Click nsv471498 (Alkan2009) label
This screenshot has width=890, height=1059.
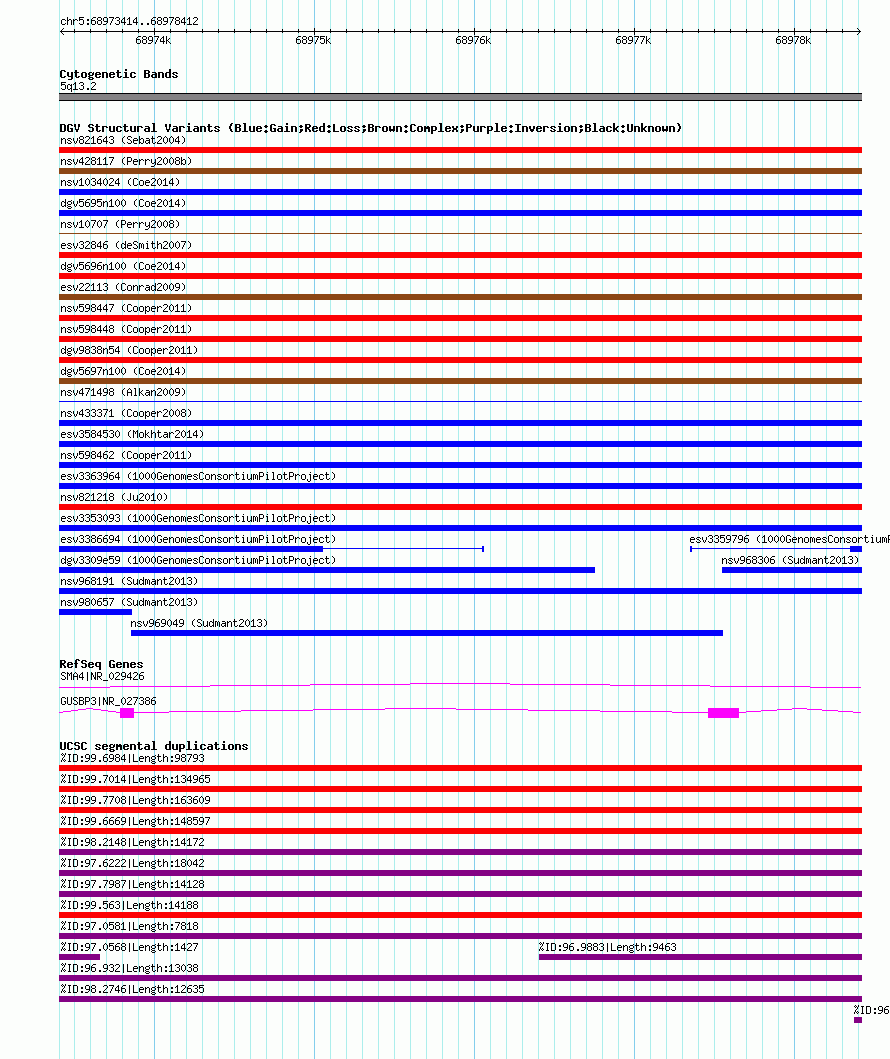coord(123,392)
